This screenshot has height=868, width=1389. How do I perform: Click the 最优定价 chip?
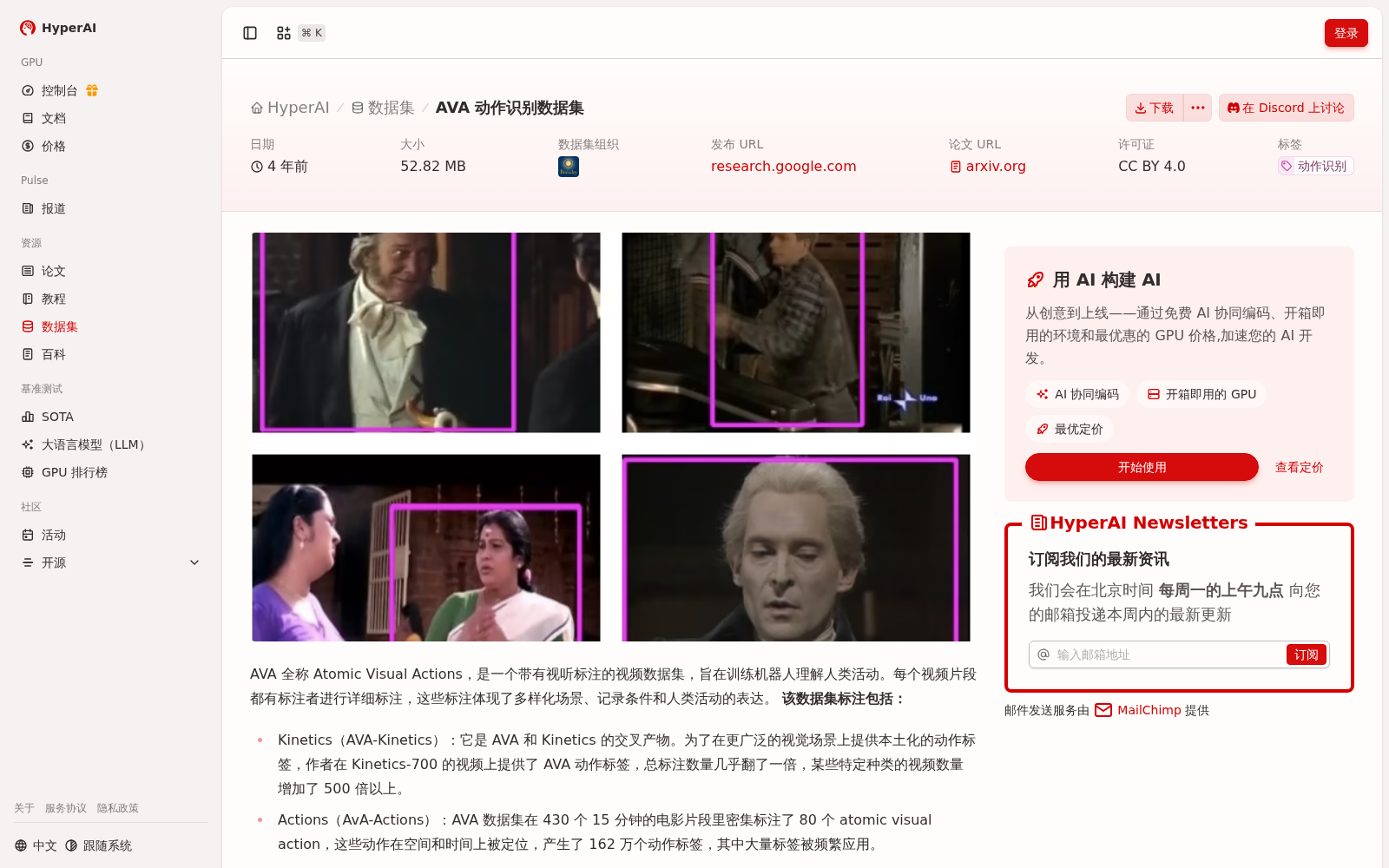[x=1070, y=429]
